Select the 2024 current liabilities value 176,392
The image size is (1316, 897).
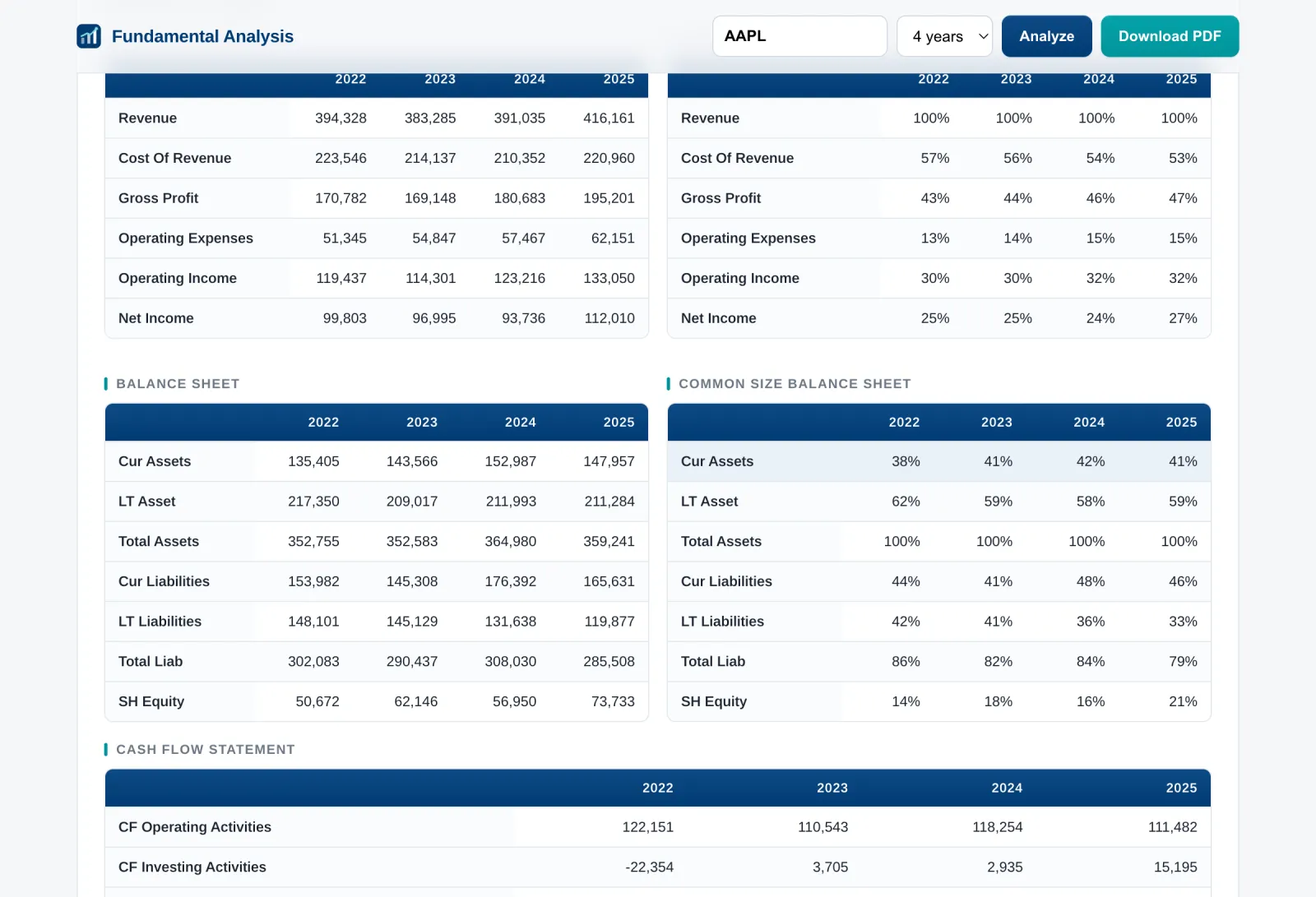(510, 581)
